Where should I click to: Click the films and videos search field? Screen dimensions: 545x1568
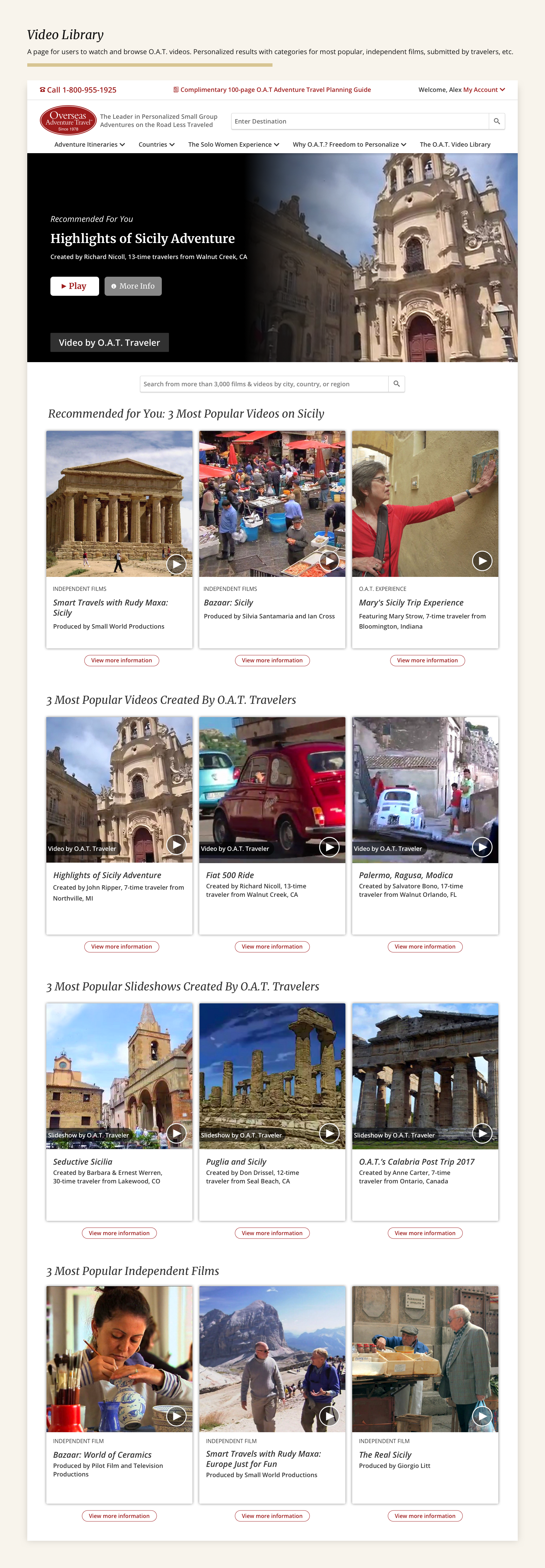tap(264, 384)
